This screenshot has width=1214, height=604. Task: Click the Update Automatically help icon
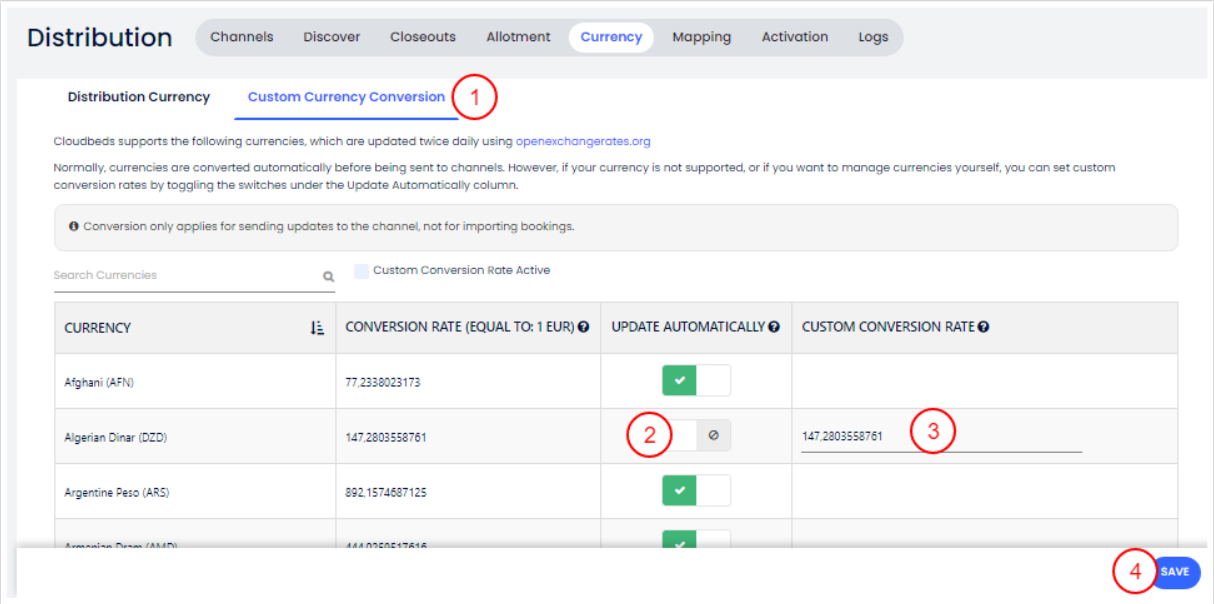point(774,328)
